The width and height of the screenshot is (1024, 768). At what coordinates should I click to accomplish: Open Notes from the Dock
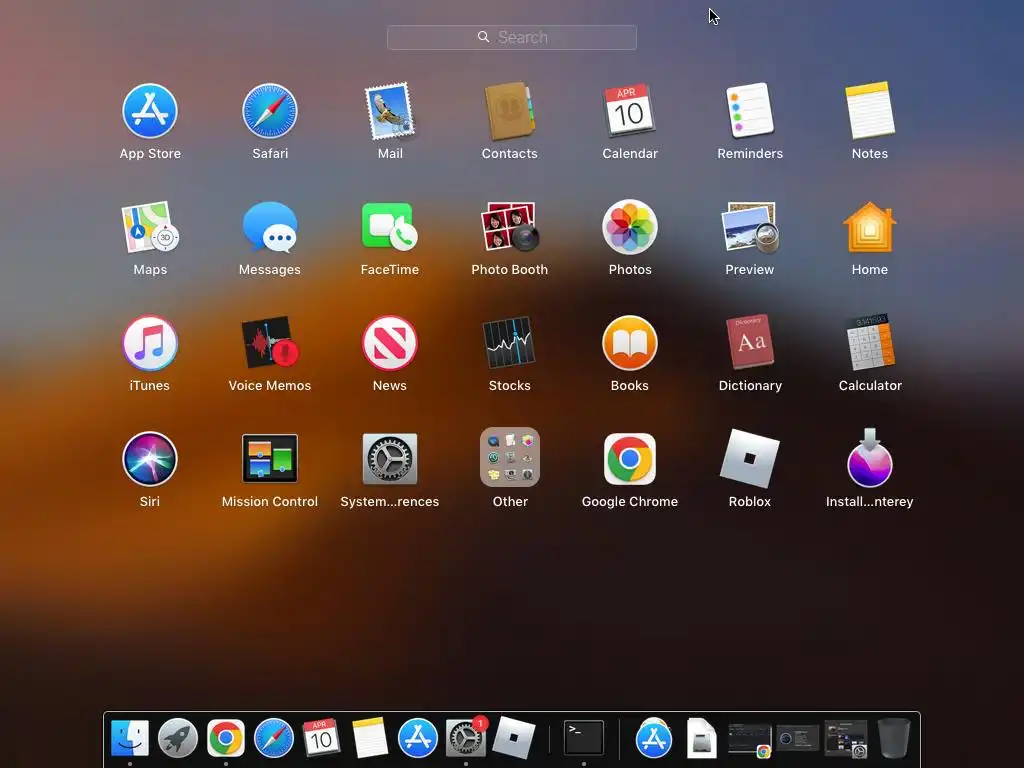[x=370, y=738]
